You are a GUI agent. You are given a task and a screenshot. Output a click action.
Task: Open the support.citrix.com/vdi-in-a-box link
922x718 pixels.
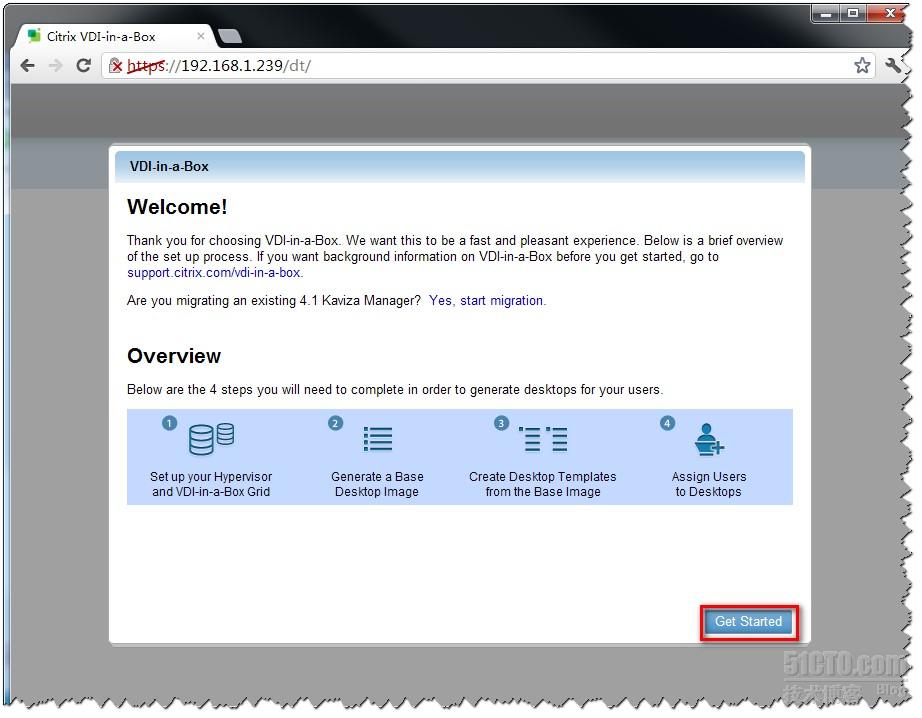coord(215,273)
